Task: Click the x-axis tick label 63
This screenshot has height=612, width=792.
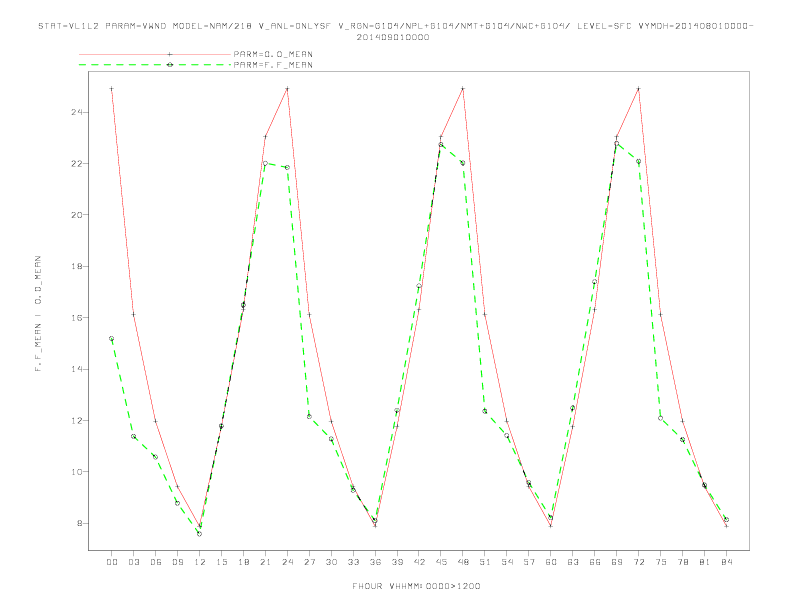Action: click(x=573, y=562)
